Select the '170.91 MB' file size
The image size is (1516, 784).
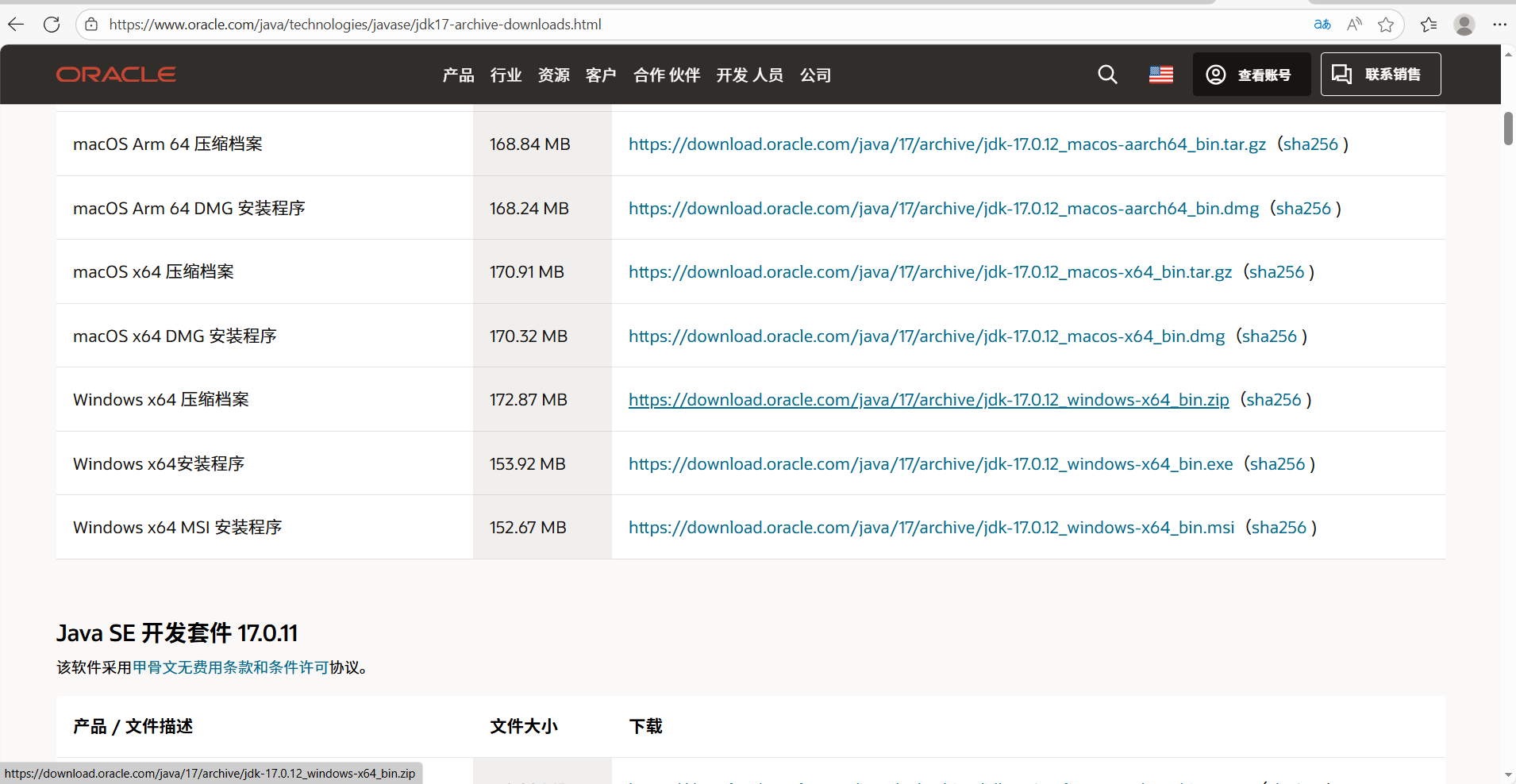pyautogui.click(x=527, y=272)
